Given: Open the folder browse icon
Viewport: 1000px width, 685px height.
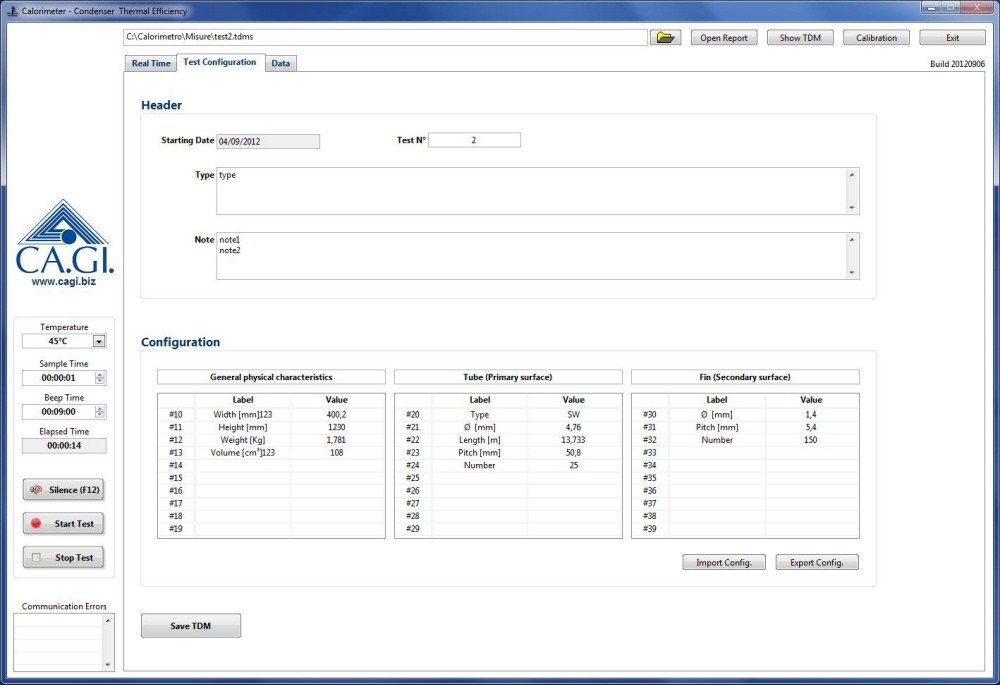Looking at the screenshot, I should tap(665, 38).
